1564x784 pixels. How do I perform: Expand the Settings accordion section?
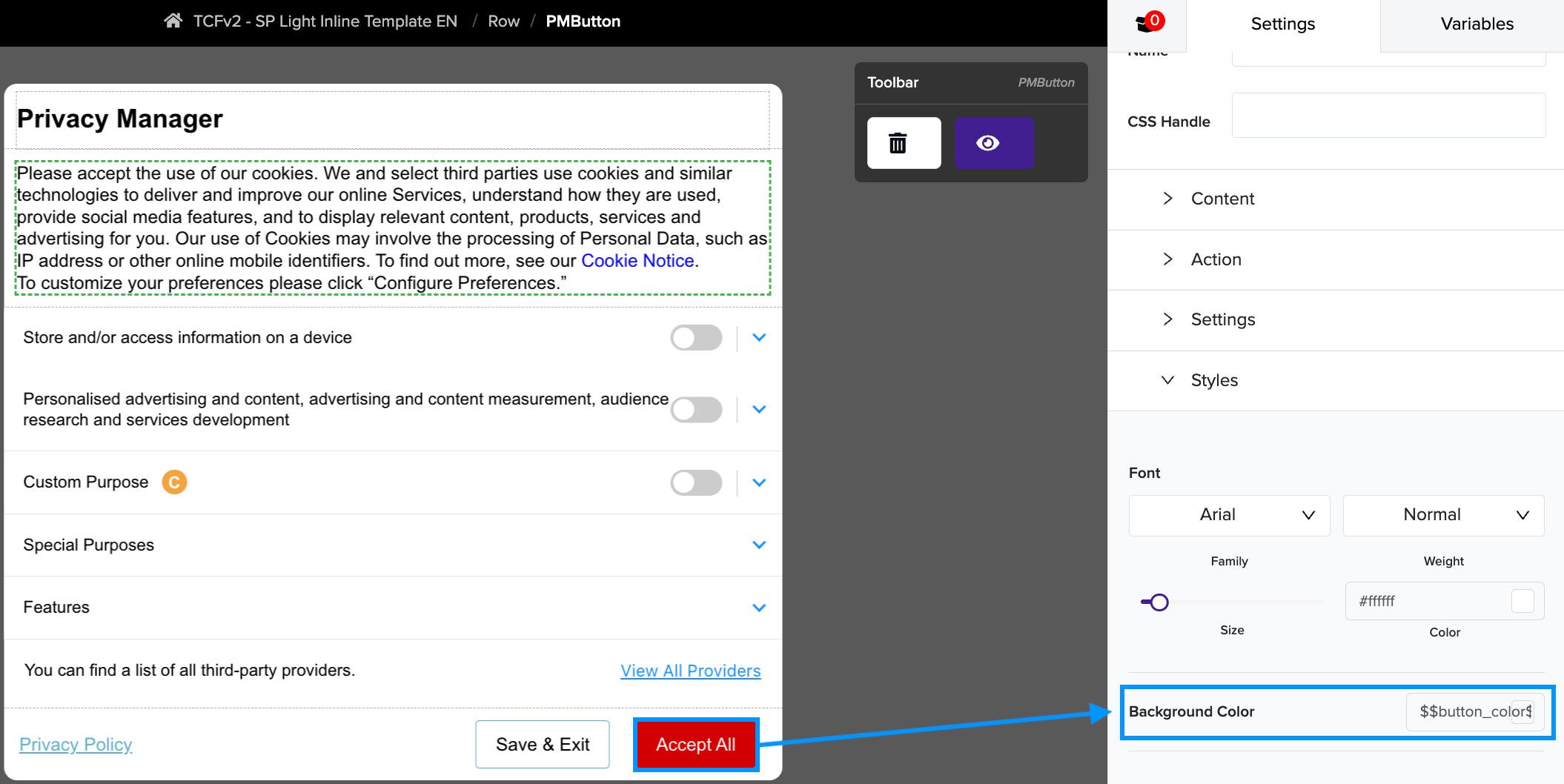[1336, 320]
